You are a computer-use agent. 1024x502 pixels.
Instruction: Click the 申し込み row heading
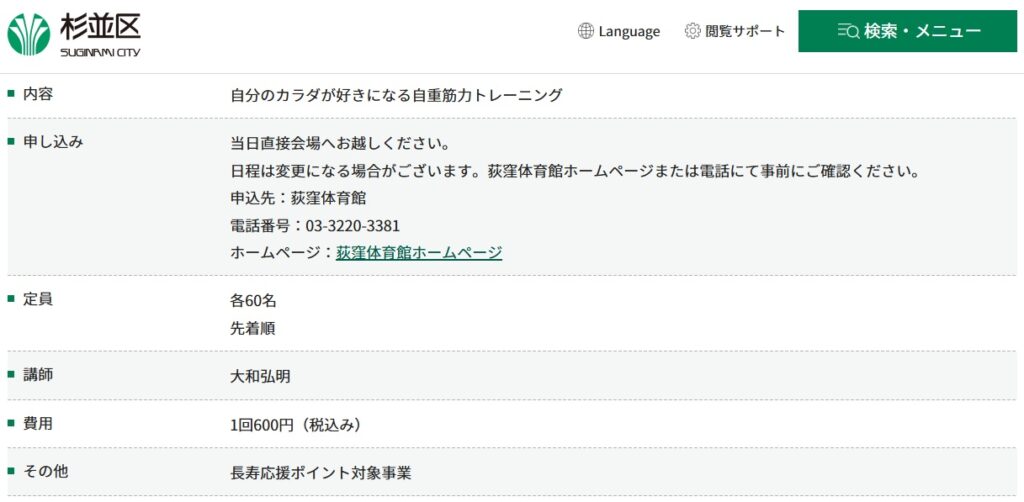click(x=53, y=142)
